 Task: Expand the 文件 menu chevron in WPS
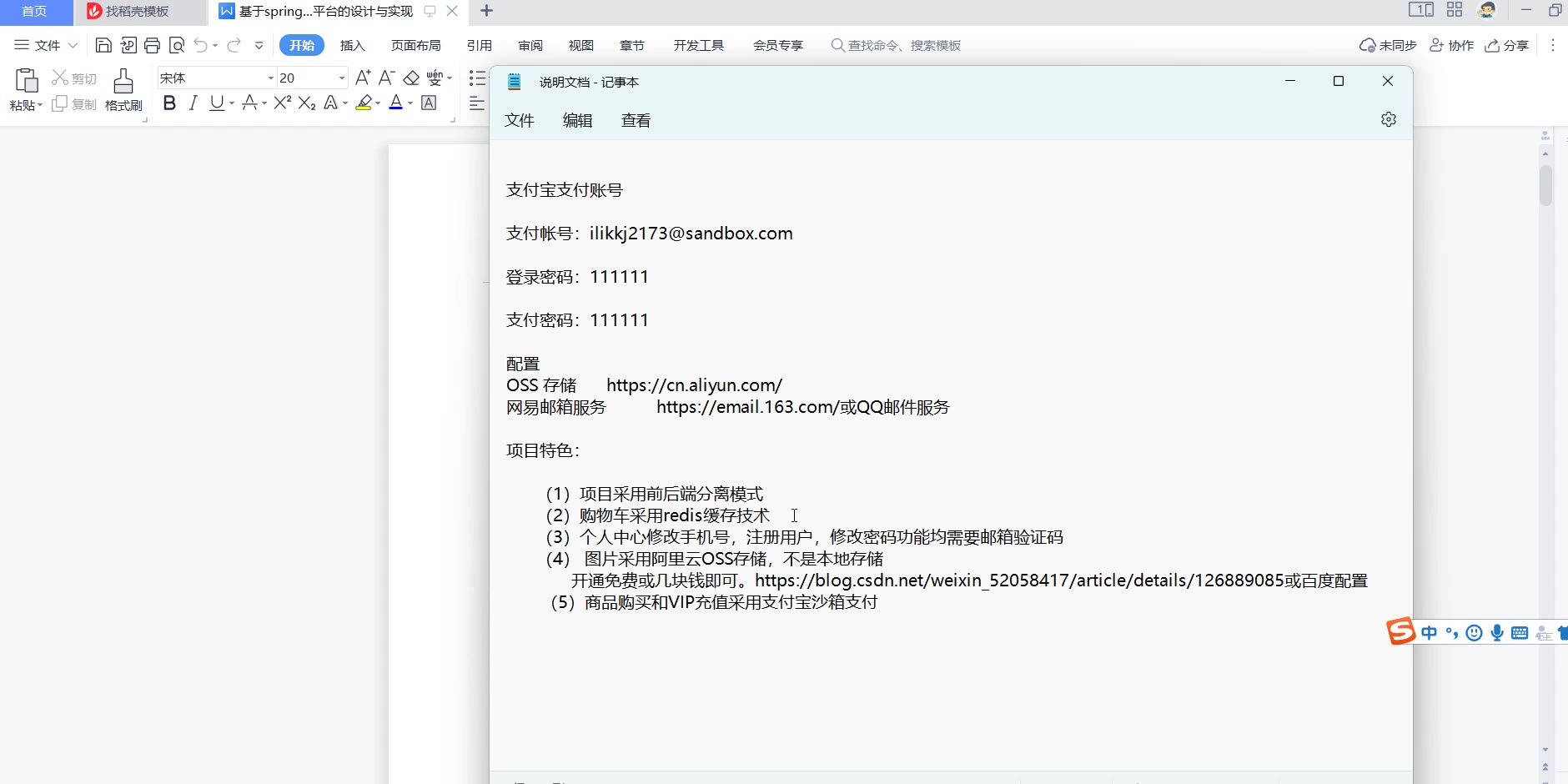[73, 45]
